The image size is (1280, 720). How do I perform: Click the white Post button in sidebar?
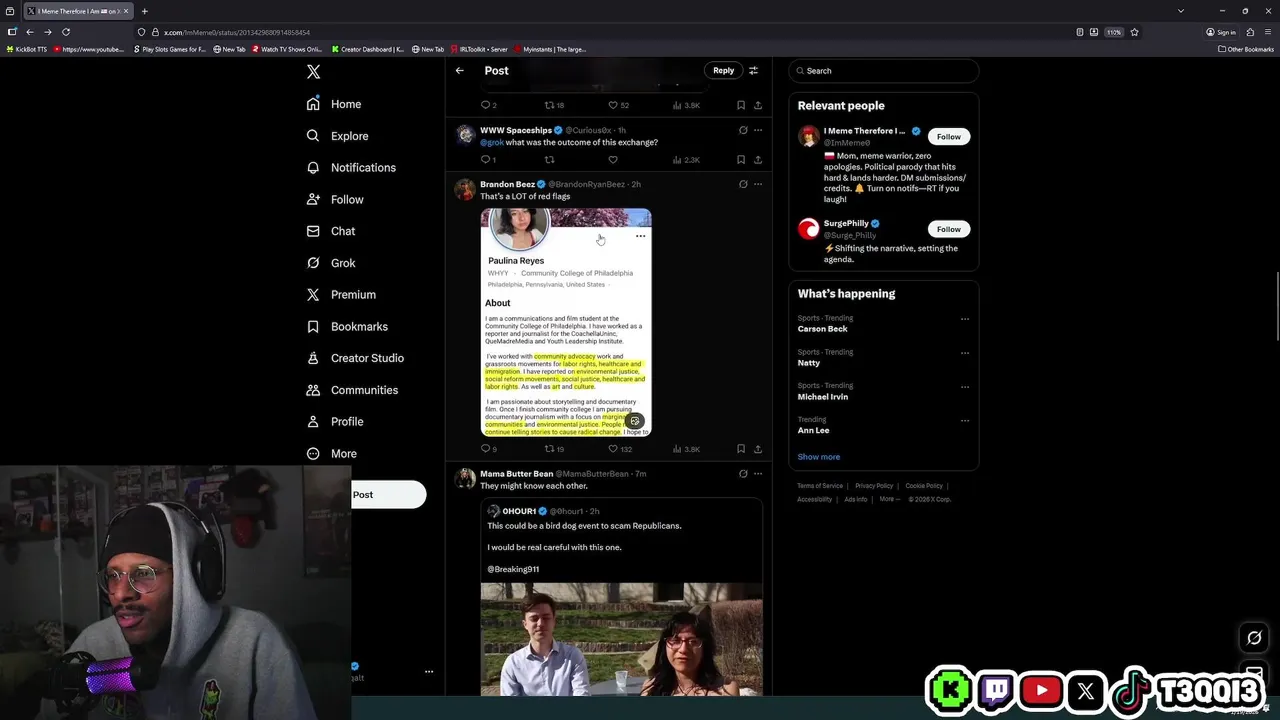coord(389,495)
